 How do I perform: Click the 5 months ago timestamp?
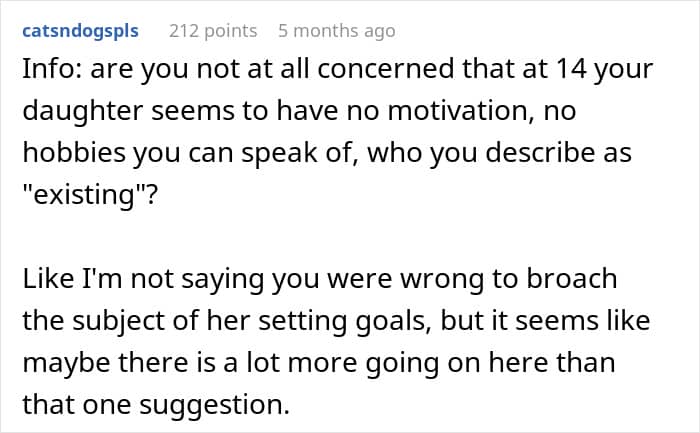[x=337, y=31]
